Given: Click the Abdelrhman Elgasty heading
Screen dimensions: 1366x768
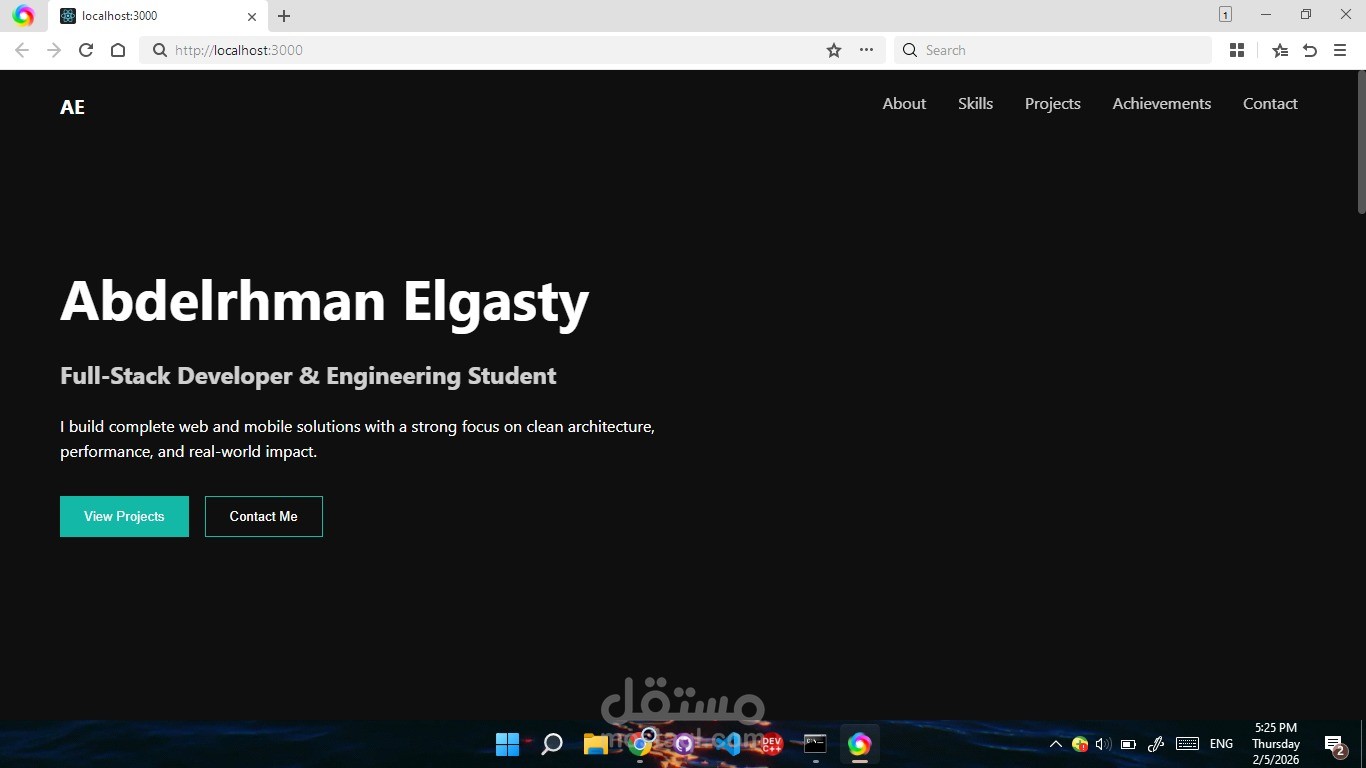Looking at the screenshot, I should [324, 300].
